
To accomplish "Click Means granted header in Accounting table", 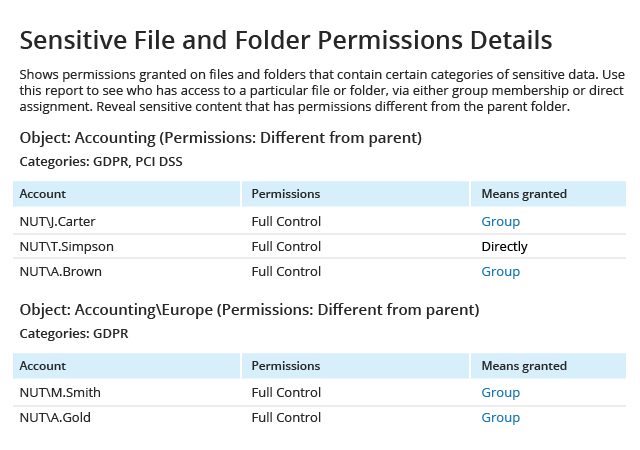I will (548, 194).
